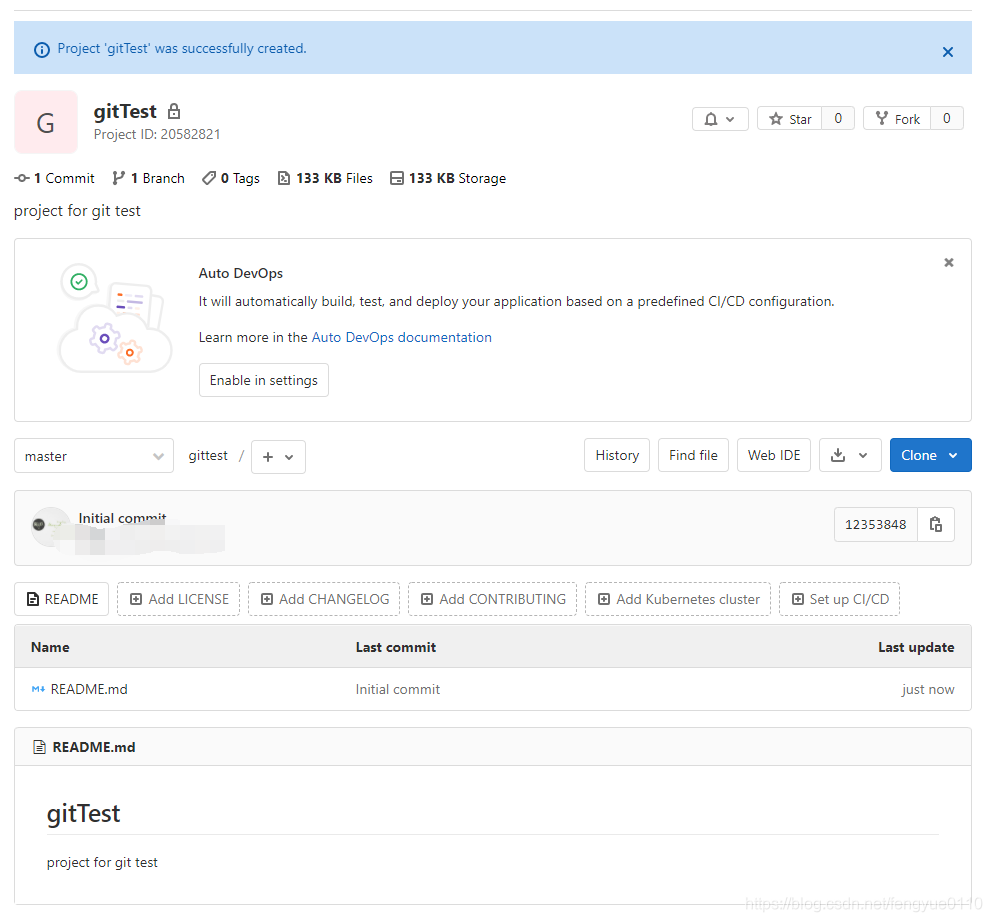Expand the plus menu for new files
Image resolution: width=992 pixels, height=922 pixels.
[278, 457]
